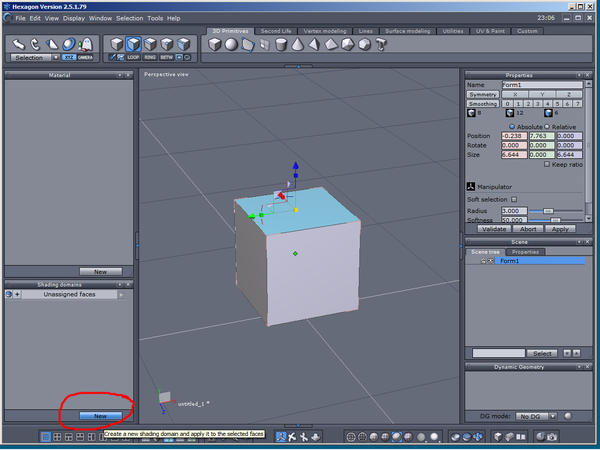This screenshot has width=600, height=450.
Task: Toggle X symmetry button
Action: point(515,95)
